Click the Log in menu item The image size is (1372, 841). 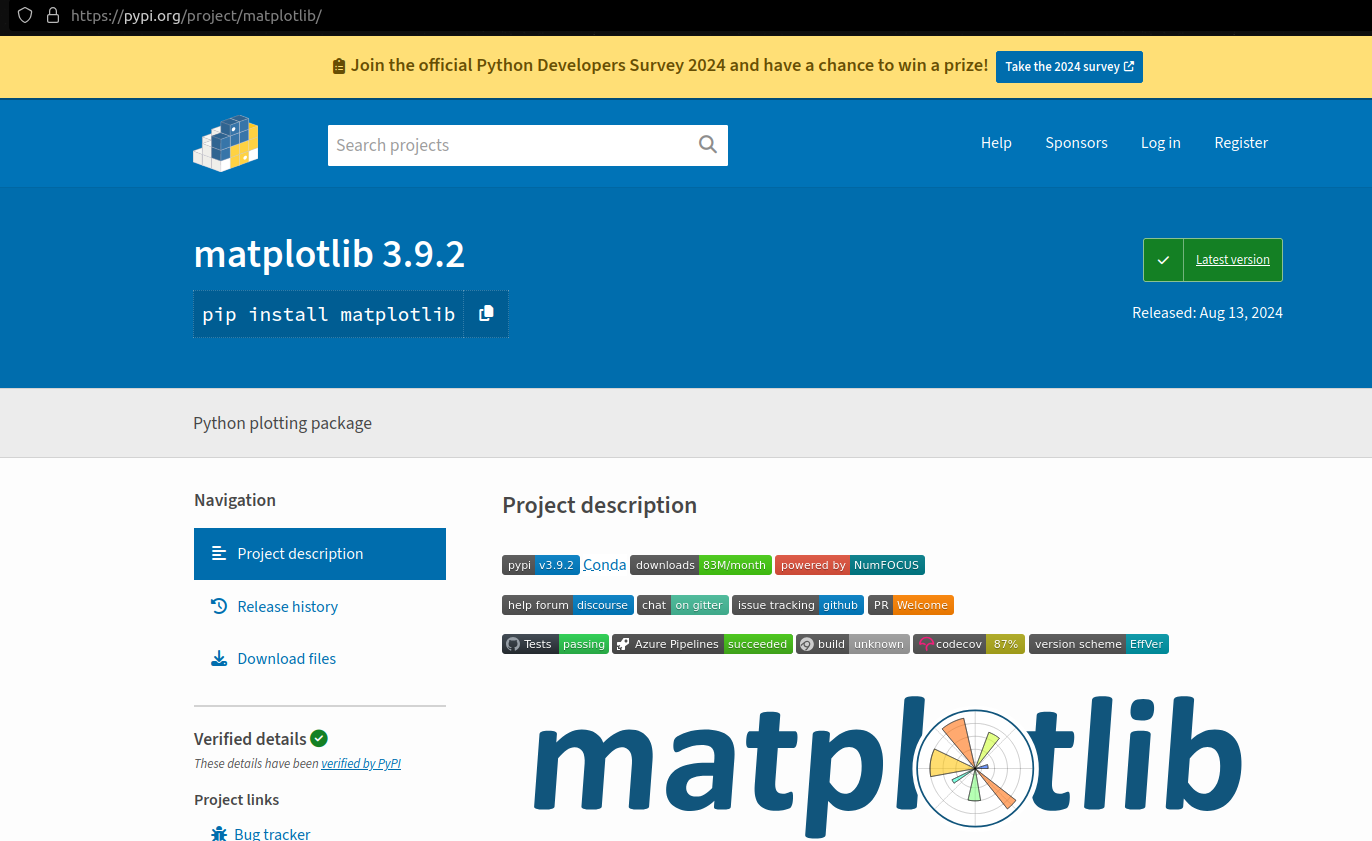tap(1160, 143)
